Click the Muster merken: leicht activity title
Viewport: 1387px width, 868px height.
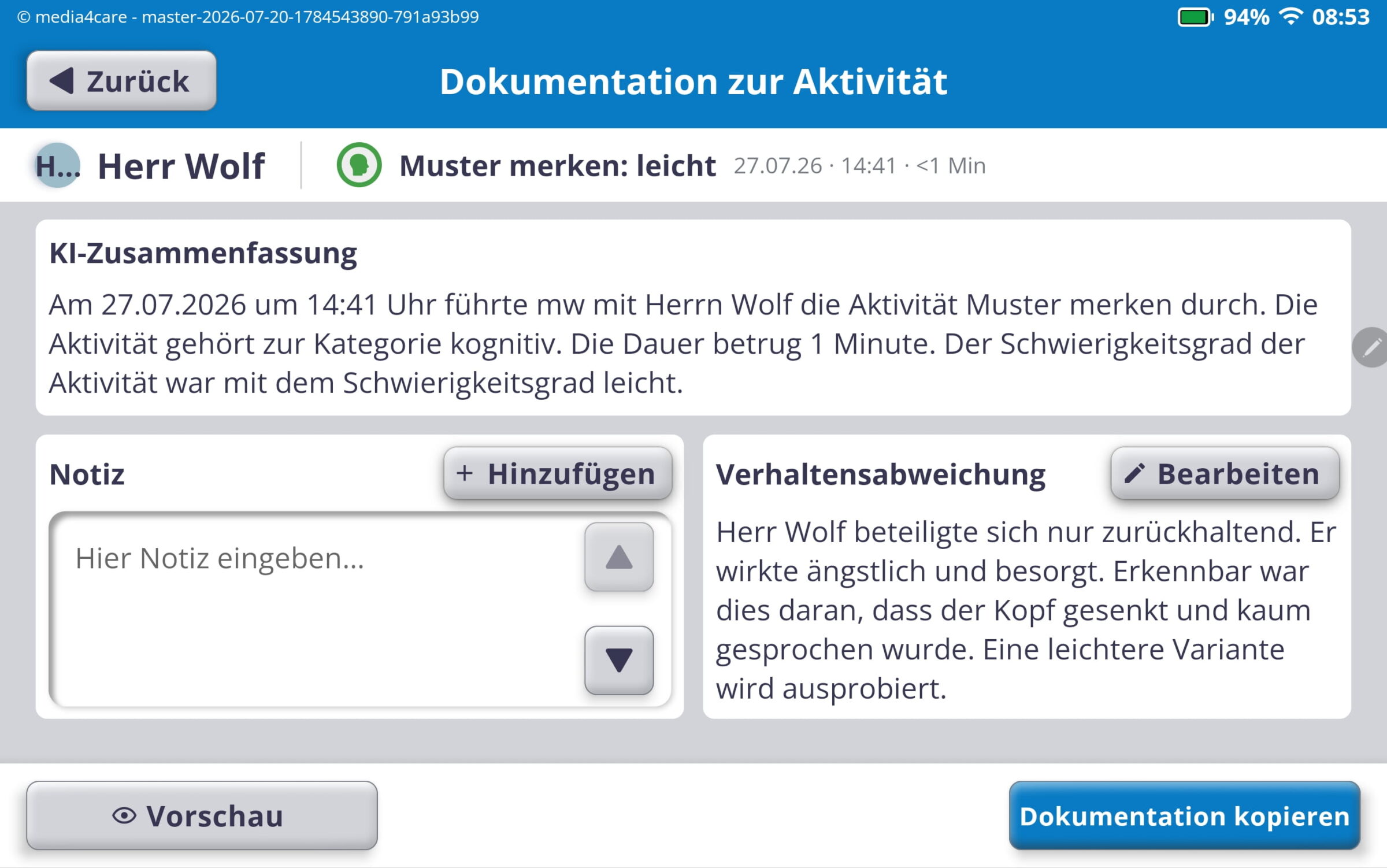click(558, 166)
